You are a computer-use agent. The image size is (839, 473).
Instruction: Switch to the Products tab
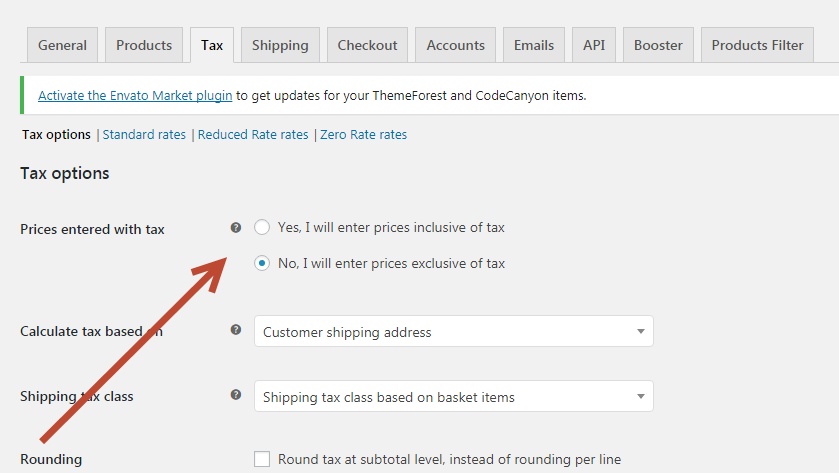144,45
